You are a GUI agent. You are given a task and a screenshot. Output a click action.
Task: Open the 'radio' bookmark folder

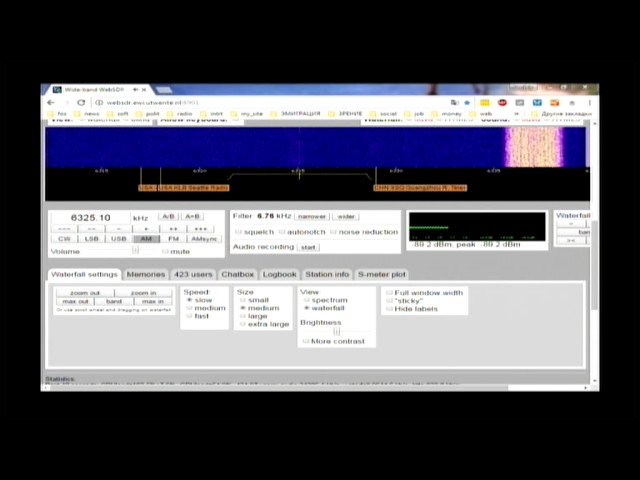180,114
